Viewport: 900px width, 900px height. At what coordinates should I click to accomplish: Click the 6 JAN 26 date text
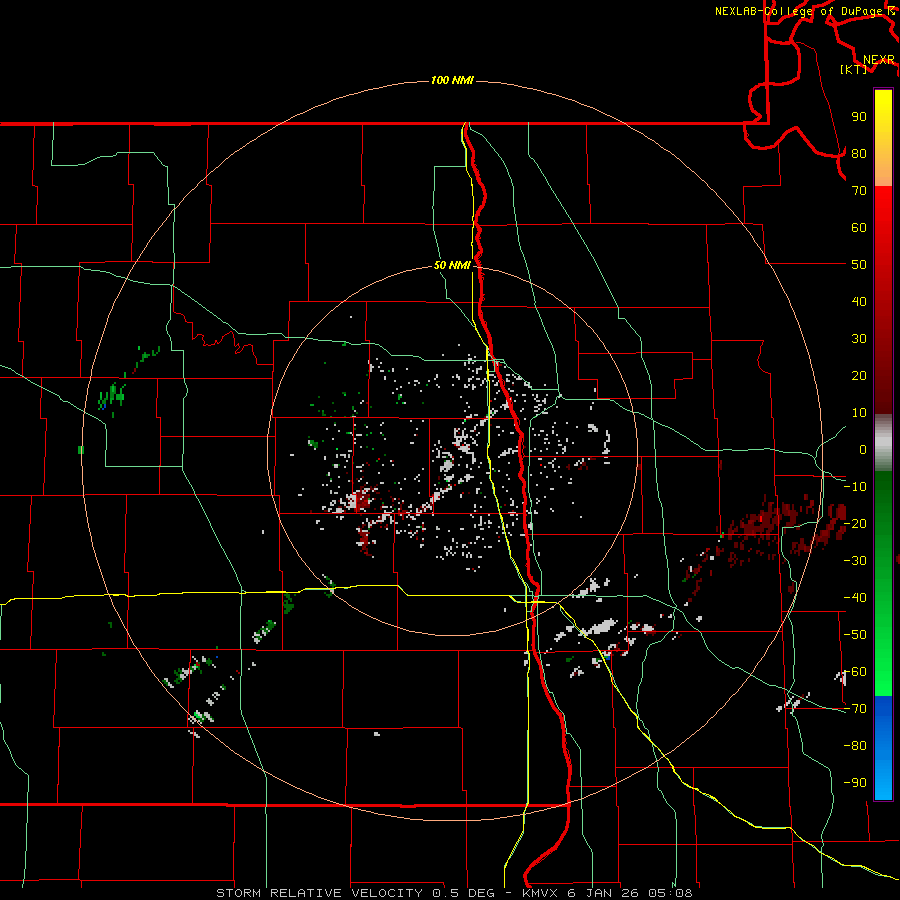(x=603, y=893)
